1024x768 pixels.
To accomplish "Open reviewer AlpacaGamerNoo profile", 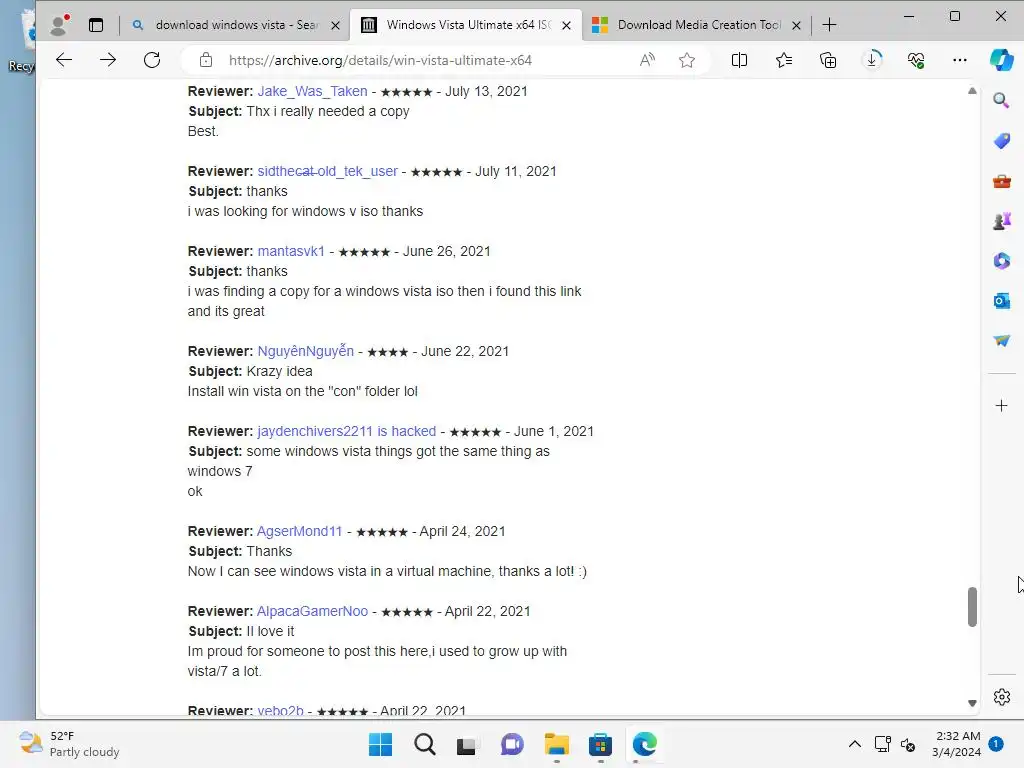I will click(312, 611).
